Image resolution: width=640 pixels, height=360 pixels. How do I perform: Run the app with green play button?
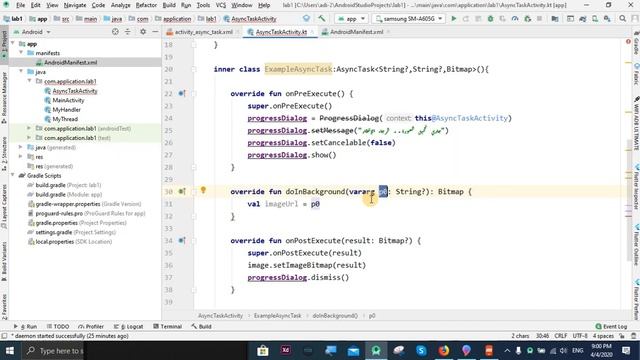[453, 19]
